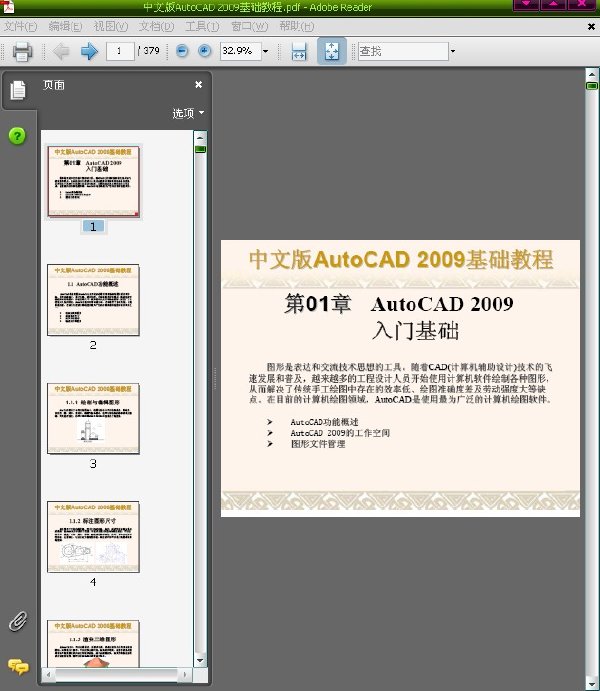The image size is (600, 691).
Task: Open the 工具(T) menu
Action: click(202, 27)
